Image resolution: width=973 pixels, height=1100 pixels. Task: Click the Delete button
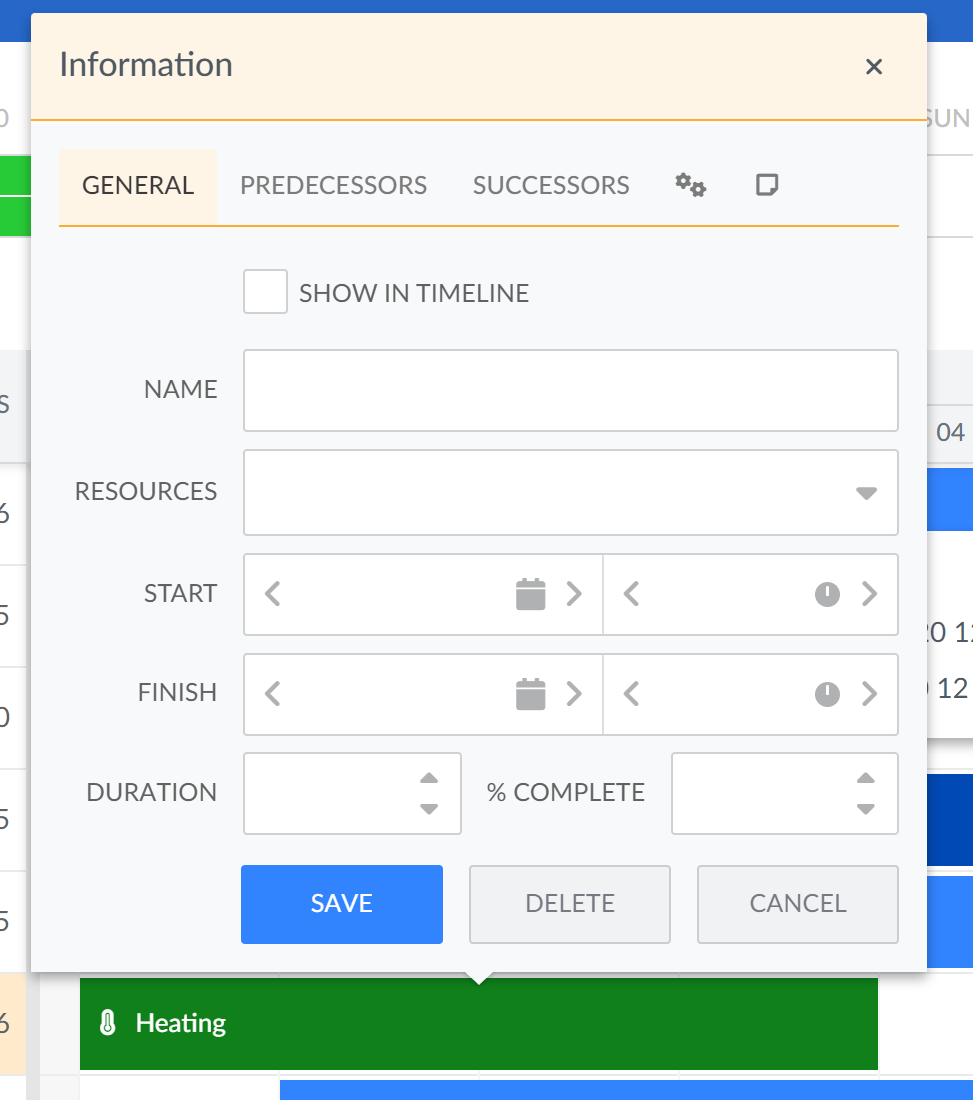[570, 904]
